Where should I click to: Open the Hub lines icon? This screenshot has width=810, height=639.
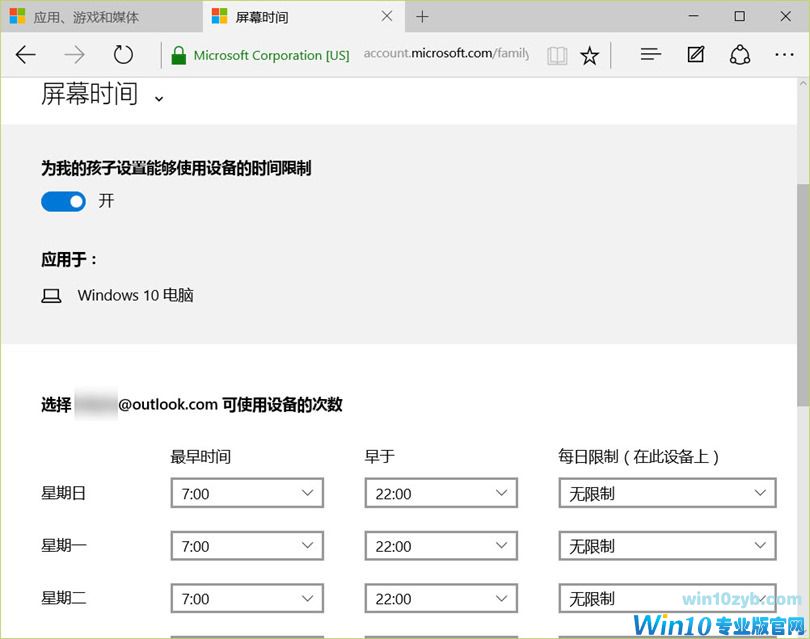click(650, 55)
